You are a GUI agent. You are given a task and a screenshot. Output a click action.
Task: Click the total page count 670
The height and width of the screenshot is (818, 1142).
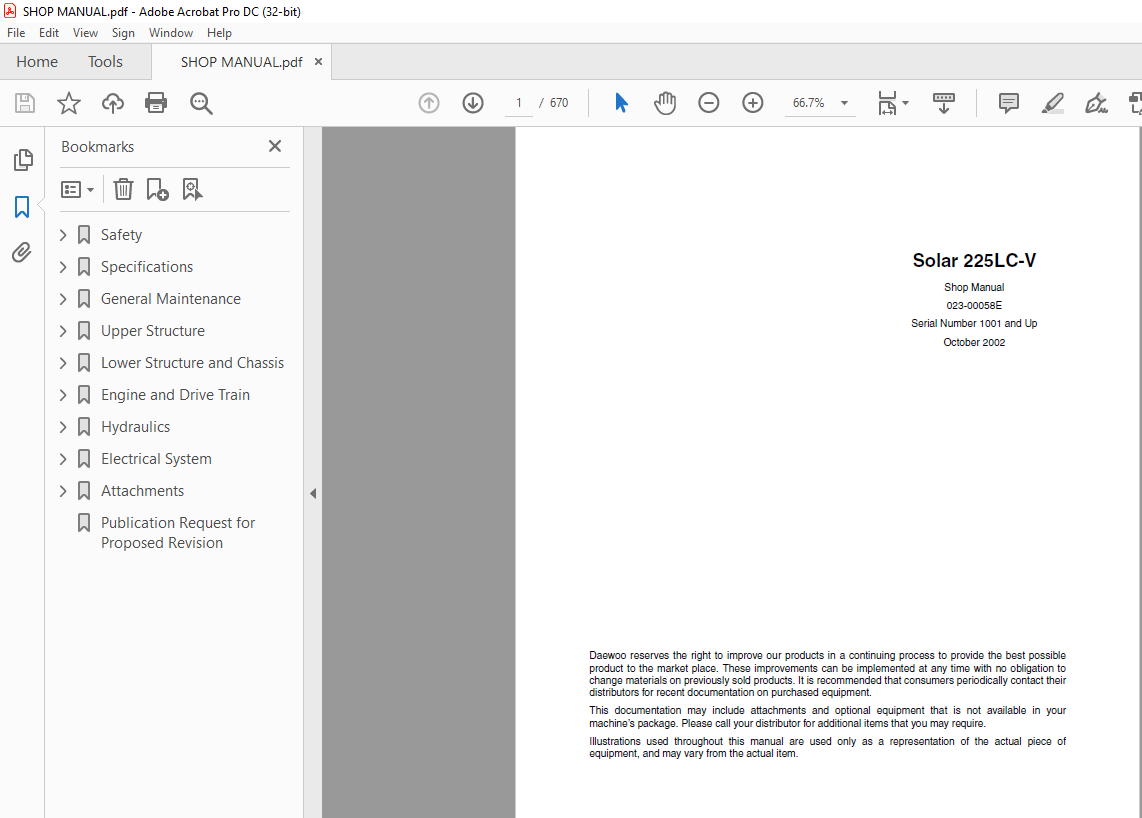[x=559, y=103]
